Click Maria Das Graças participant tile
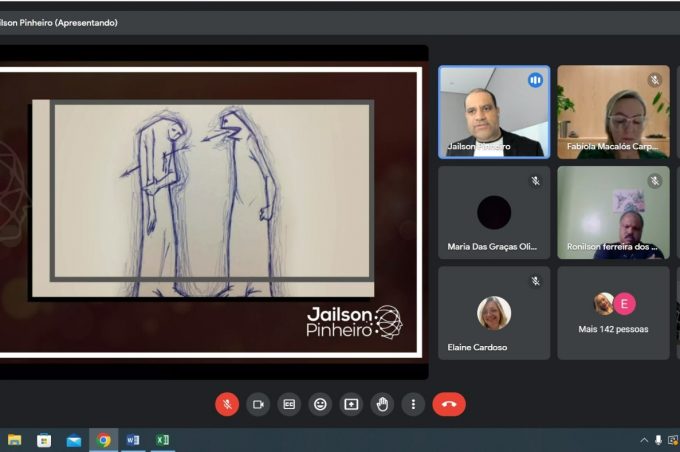The height and width of the screenshot is (452, 680). pos(494,212)
